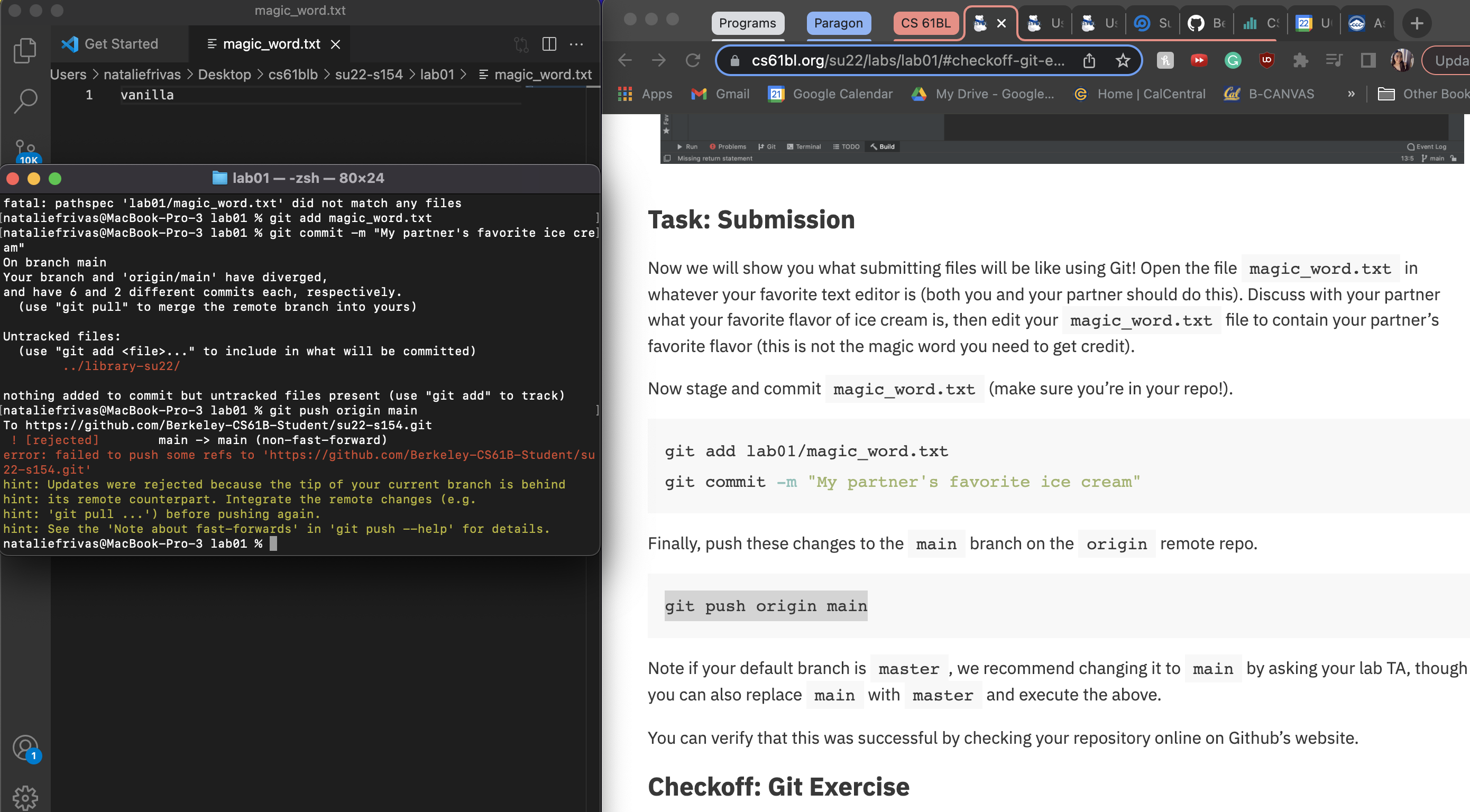This screenshot has height=812, width=1470.
Task: Open VS Code Accounts icon
Action: coord(25,748)
